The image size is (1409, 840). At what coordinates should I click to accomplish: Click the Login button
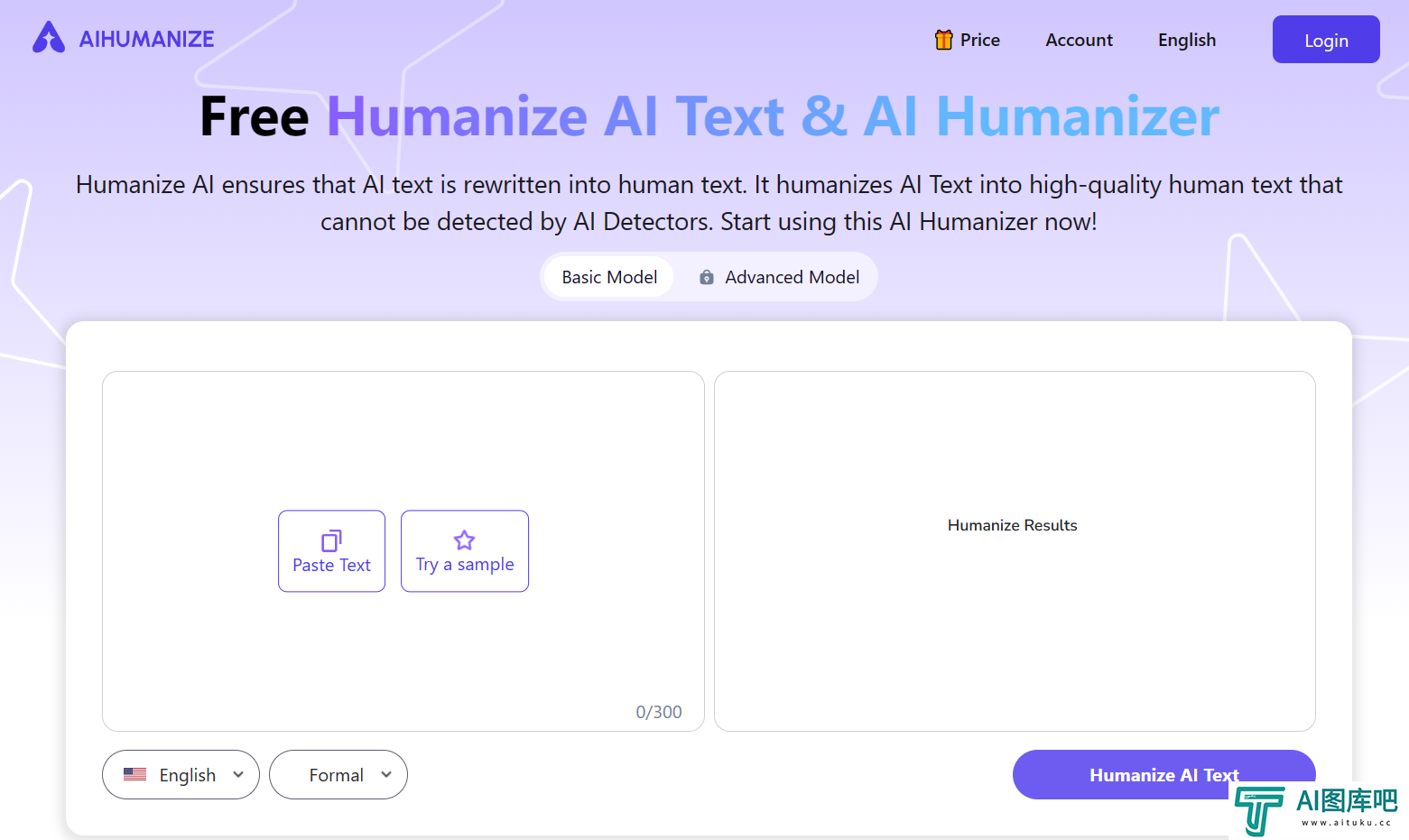point(1326,40)
